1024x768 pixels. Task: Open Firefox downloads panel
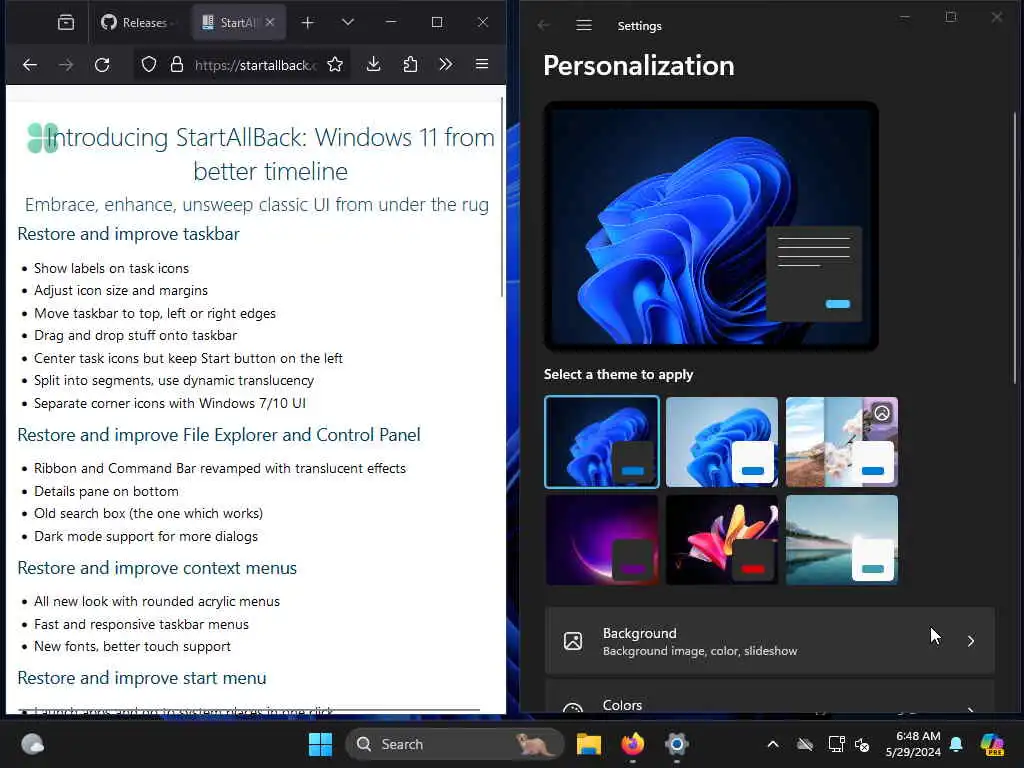374,64
